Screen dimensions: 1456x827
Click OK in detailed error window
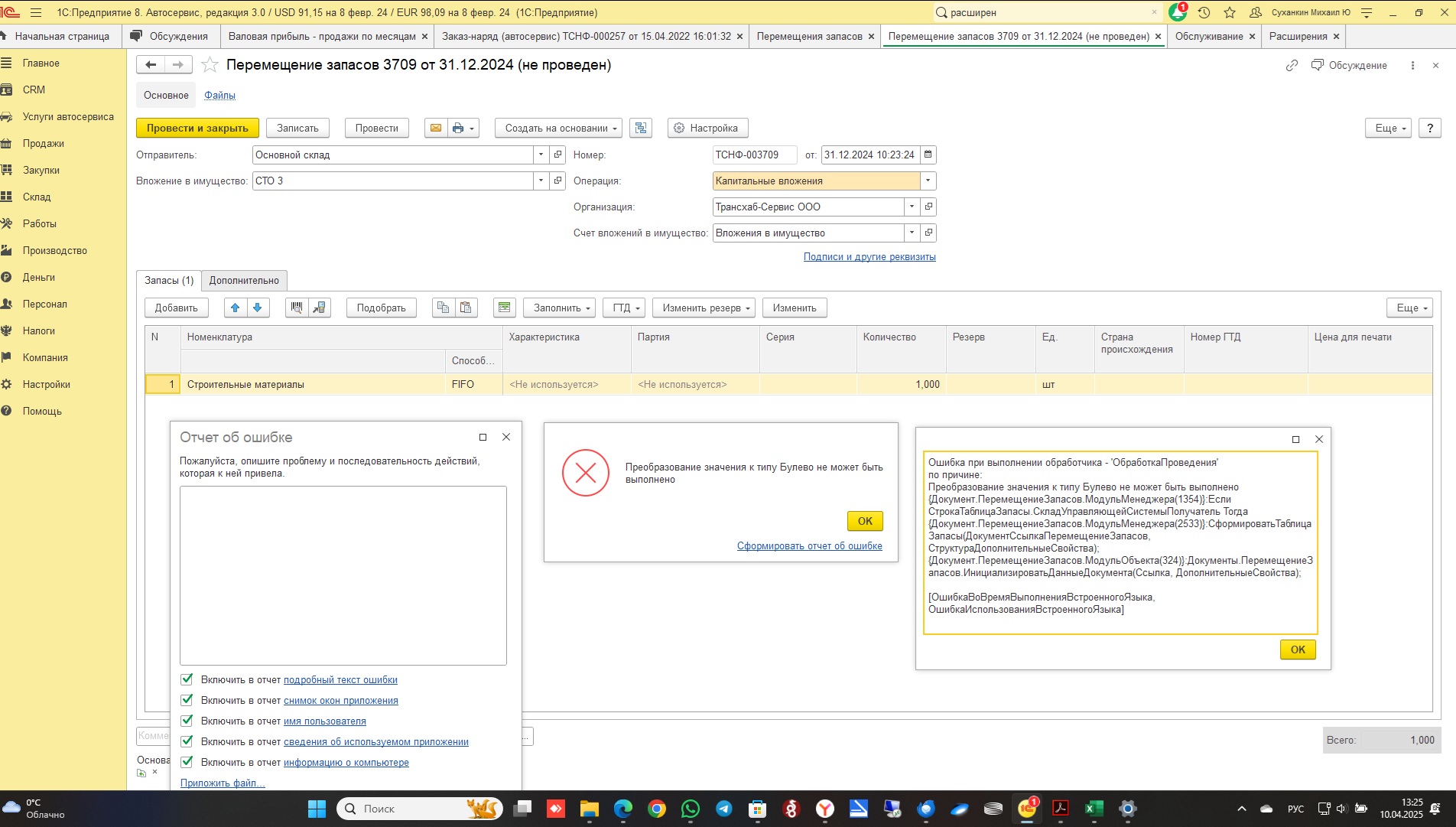pos(1298,649)
